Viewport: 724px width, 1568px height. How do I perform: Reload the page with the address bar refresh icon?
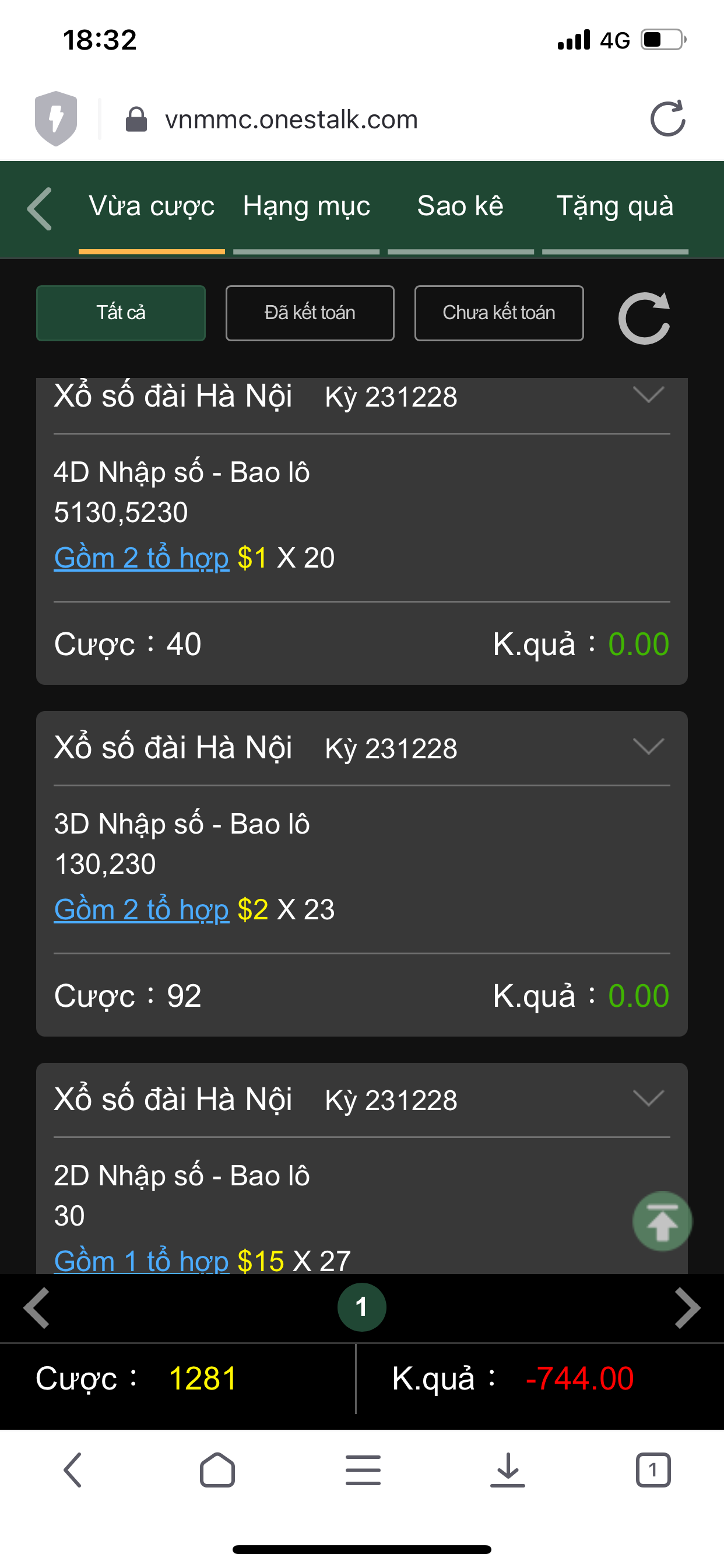667,118
